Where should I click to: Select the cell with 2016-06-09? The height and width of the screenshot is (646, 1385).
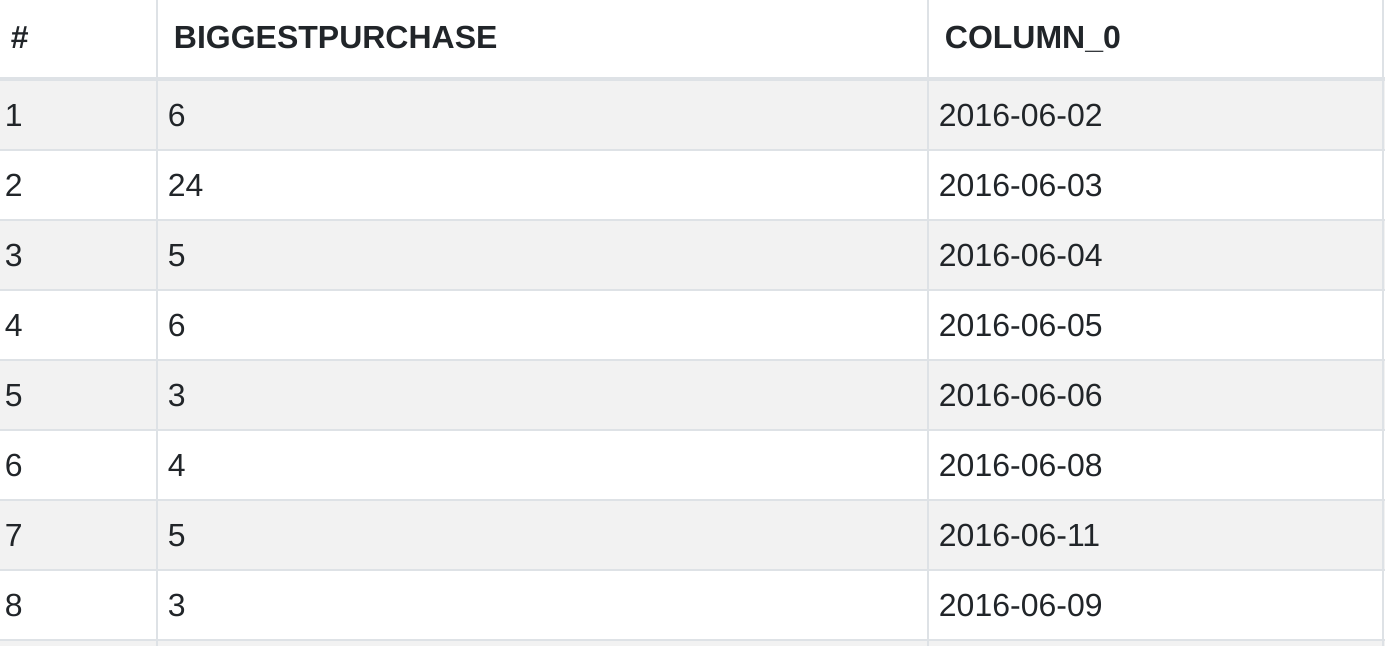tap(1020, 606)
